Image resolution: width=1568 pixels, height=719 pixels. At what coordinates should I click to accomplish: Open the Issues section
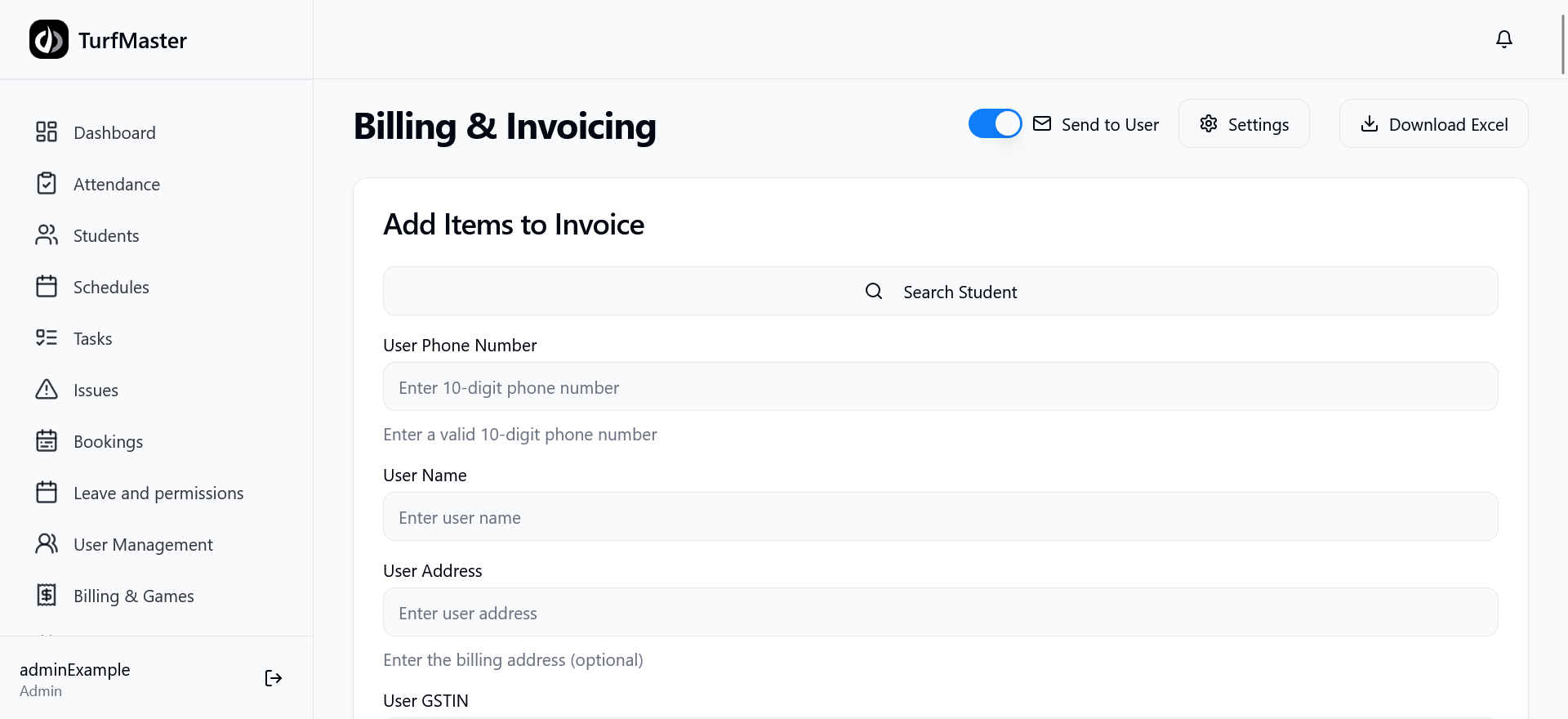157,390
